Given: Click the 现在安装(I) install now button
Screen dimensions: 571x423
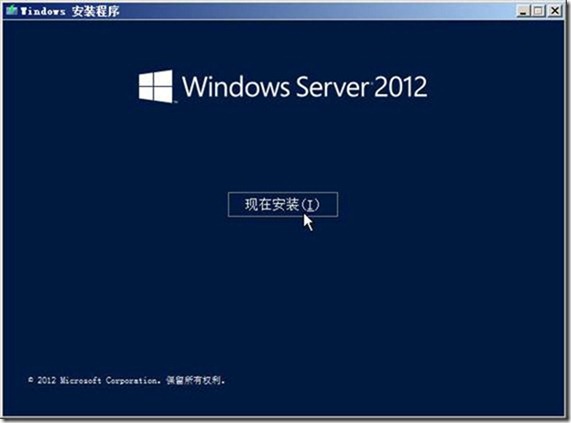Looking at the screenshot, I should 283,204.
